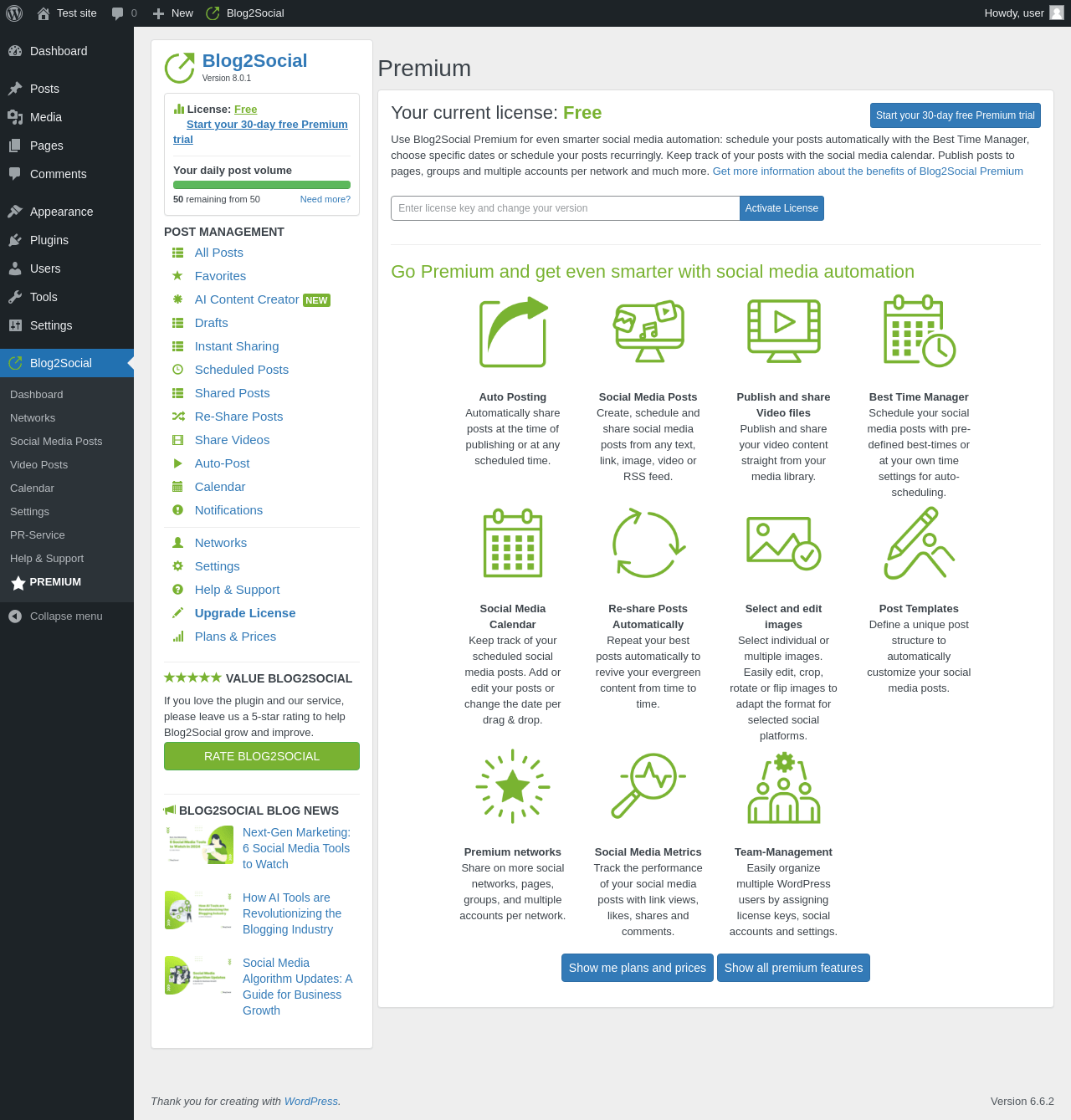1071x1120 pixels.
Task: Click the Share Videos film icon
Action: tap(177, 440)
